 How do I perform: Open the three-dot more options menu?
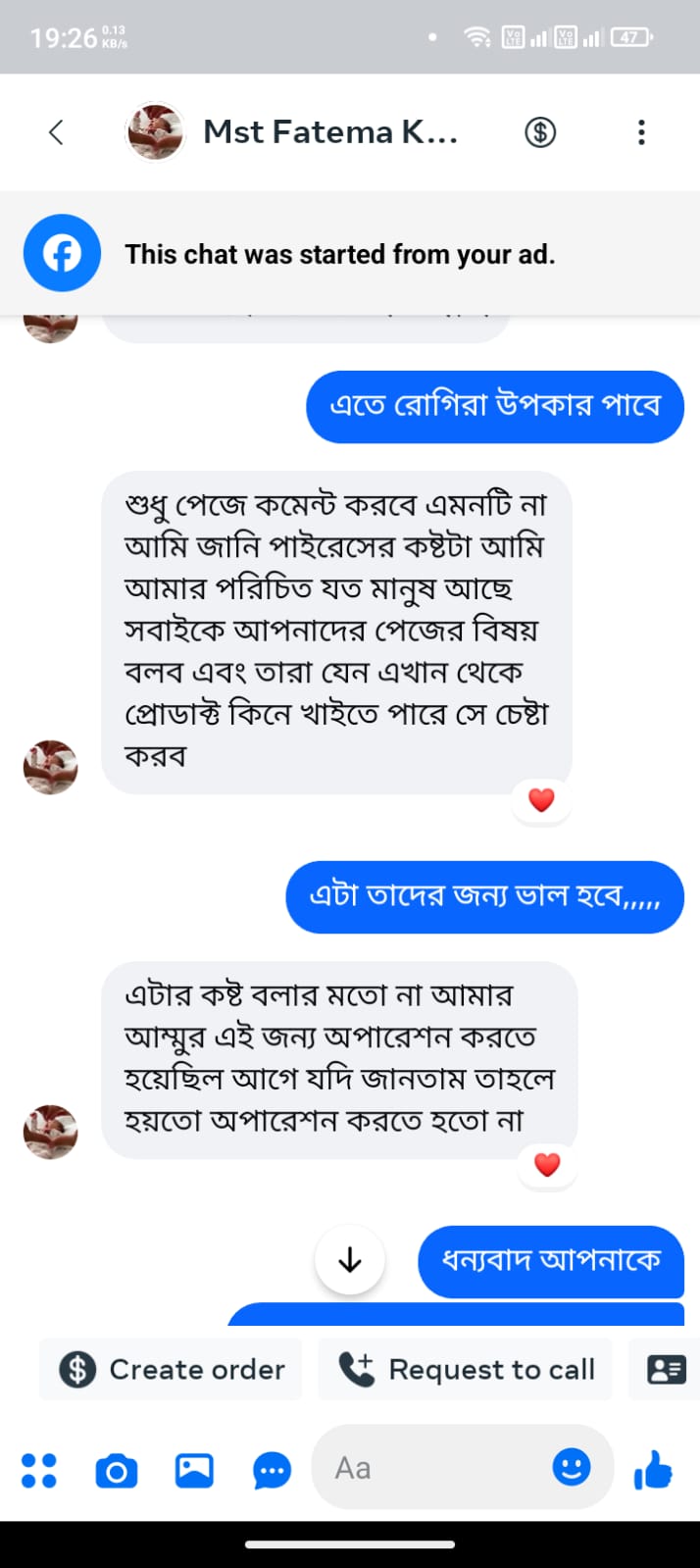coord(641,132)
